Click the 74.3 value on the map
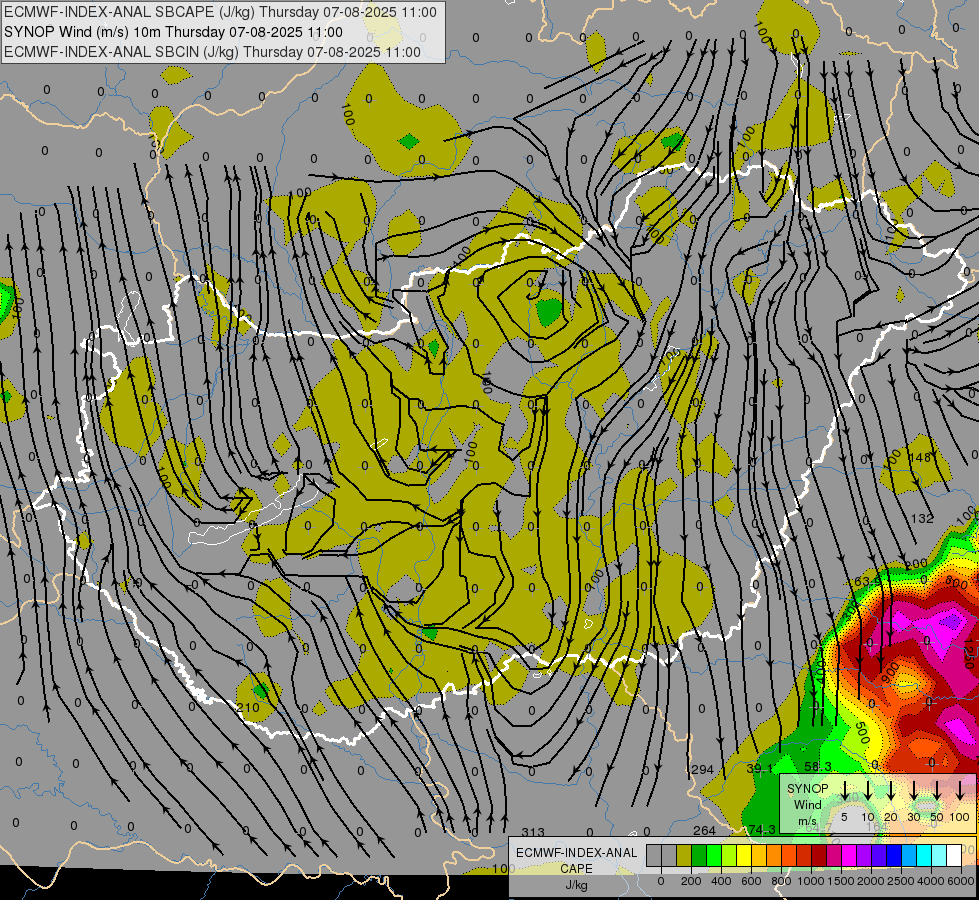Viewport: 979px width, 900px height. [761, 829]
